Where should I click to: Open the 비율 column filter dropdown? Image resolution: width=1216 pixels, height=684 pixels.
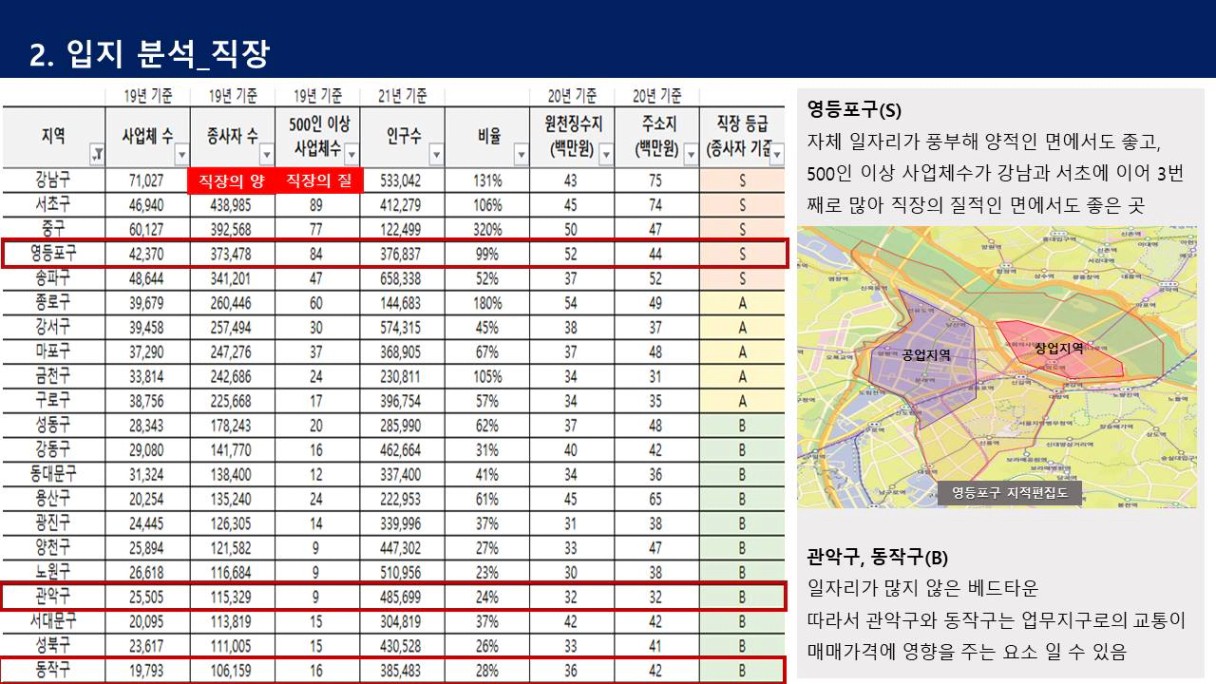[520, 155]
